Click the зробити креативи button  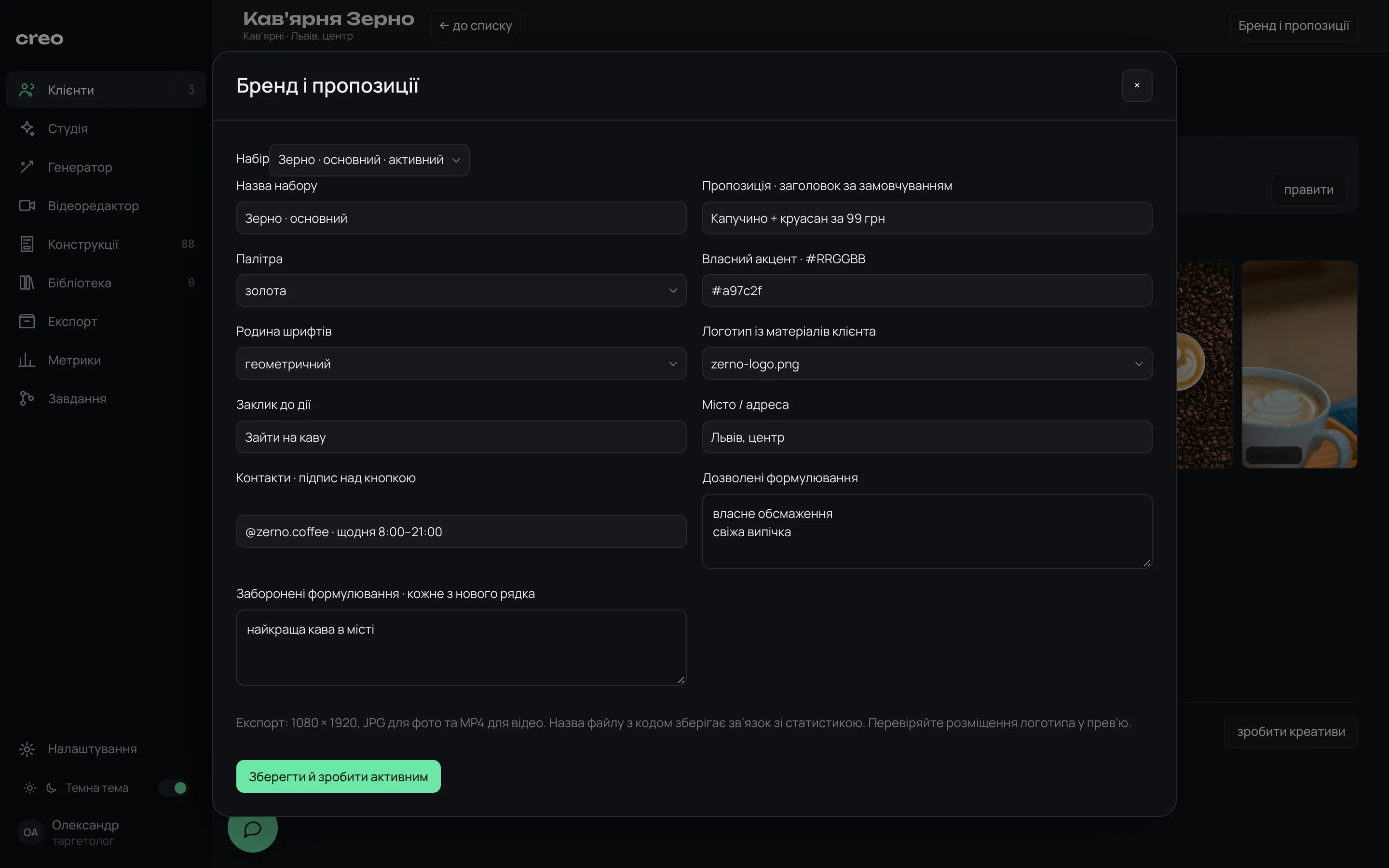point(1291,732)
